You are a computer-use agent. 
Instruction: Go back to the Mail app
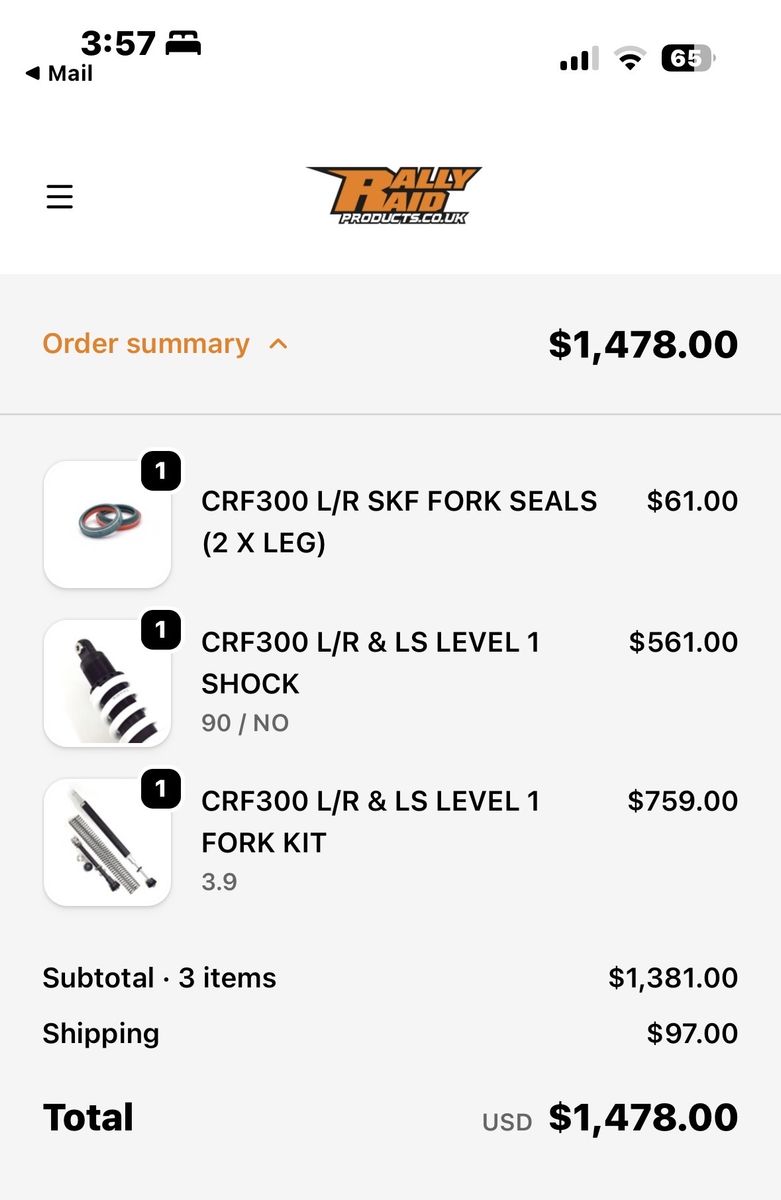tap(58, 74)
